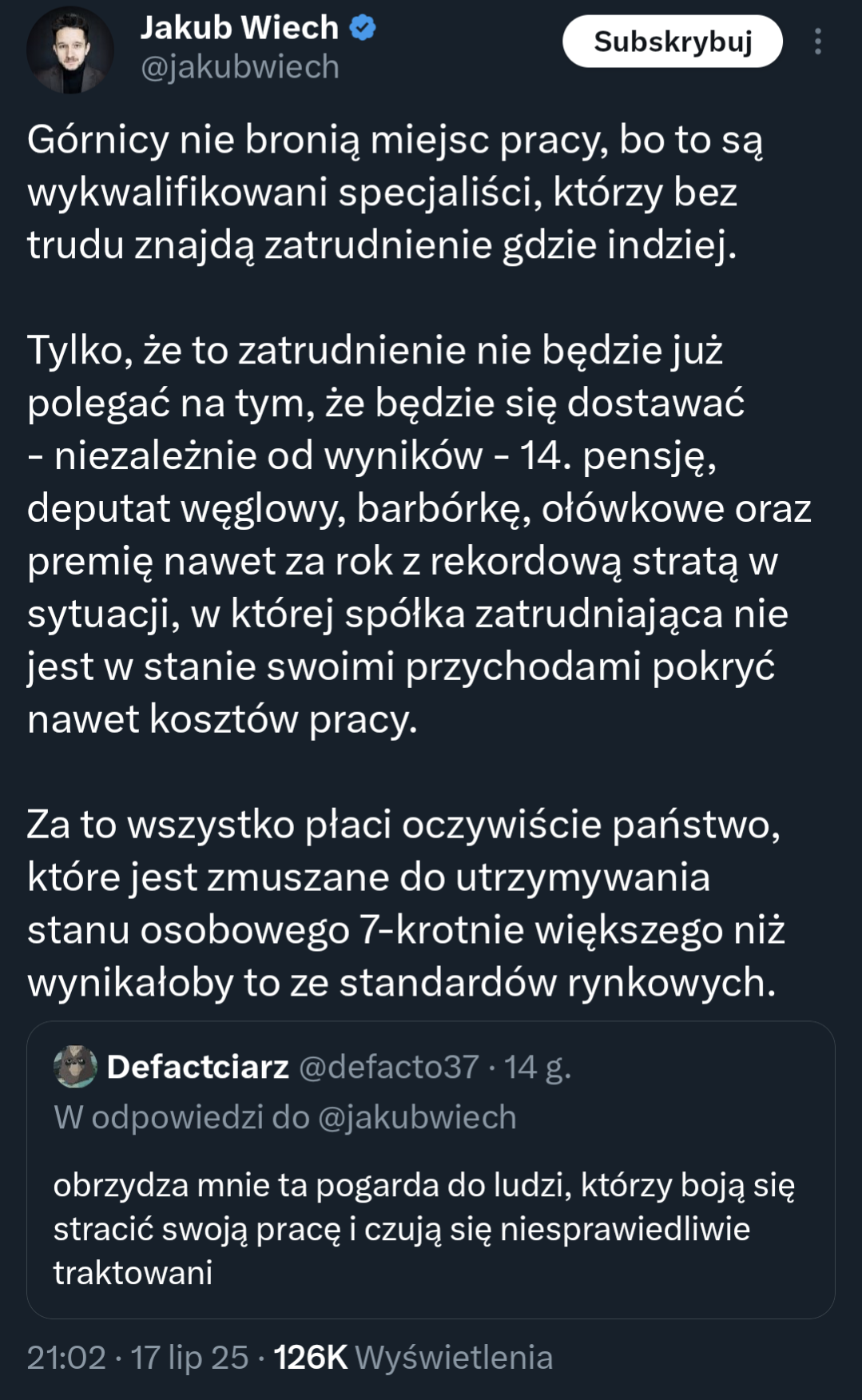Click the blue verified badge

(x=363, y=28)
